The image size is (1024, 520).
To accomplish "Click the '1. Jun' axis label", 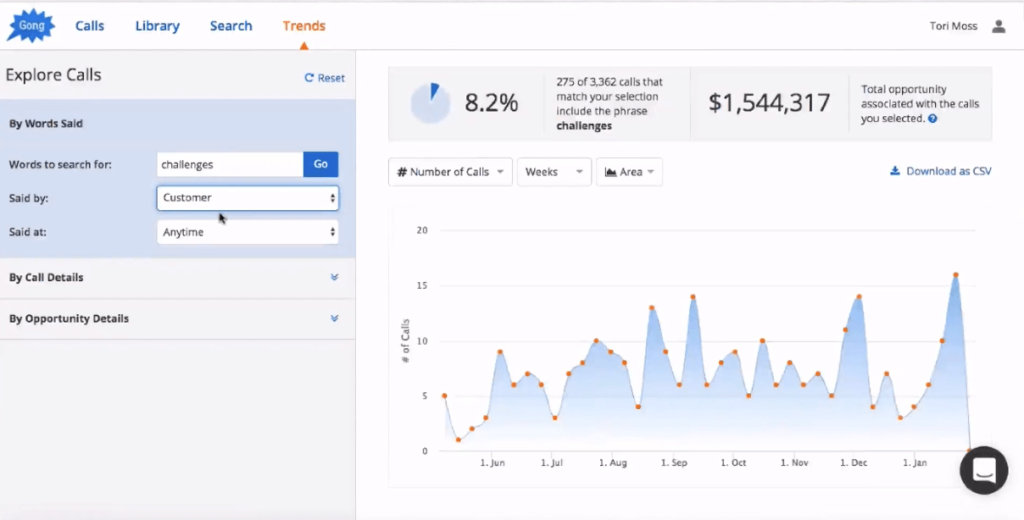I will [492, 463].
